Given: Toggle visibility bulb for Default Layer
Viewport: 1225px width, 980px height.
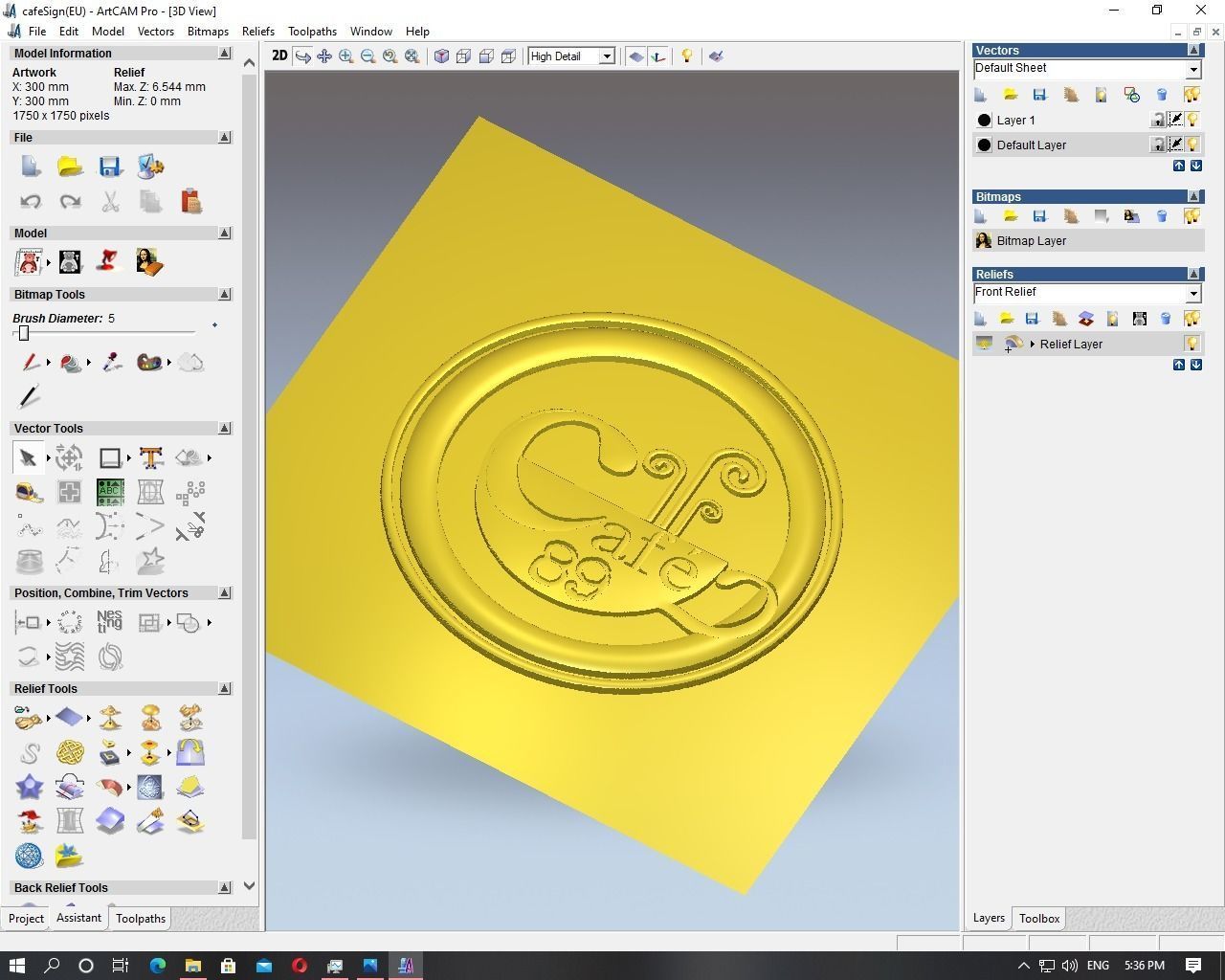Looking at the screenshot, I should pos(1192,145).
